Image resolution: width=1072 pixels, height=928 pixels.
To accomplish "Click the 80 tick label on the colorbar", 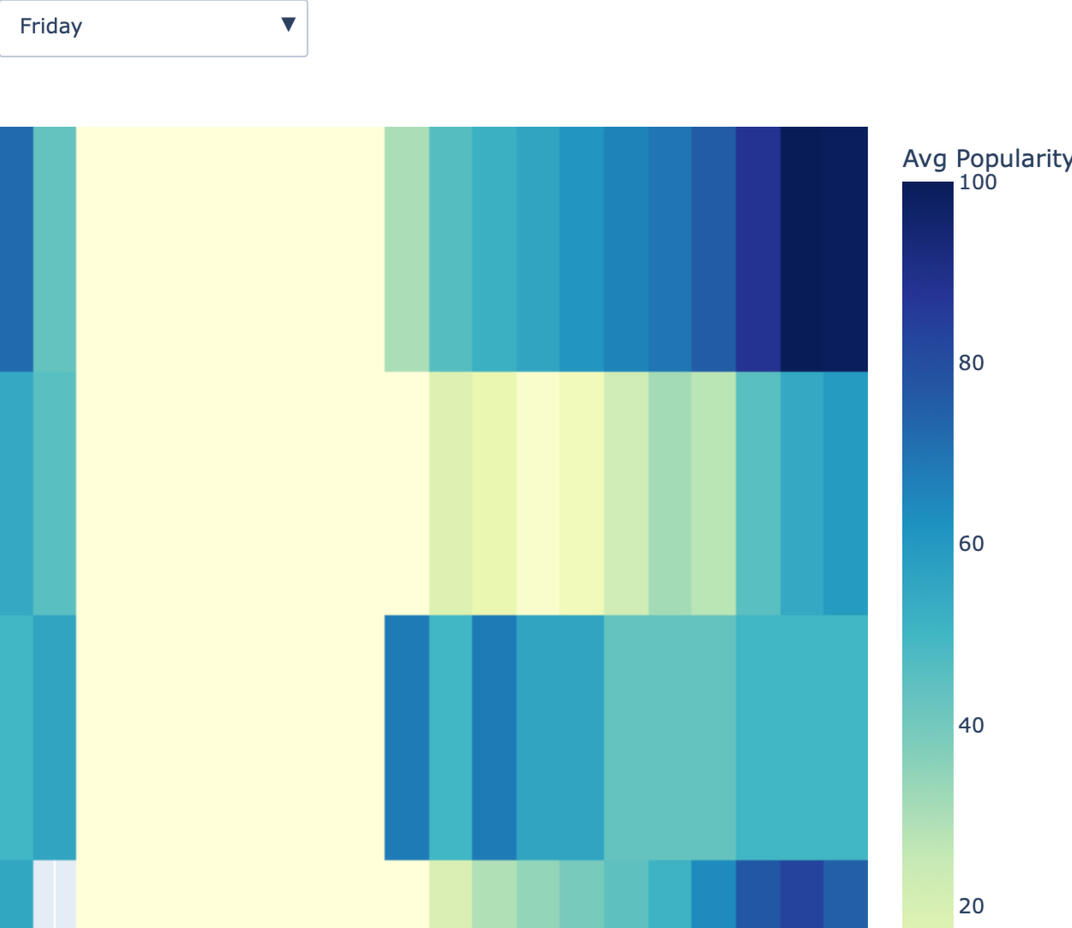I will [x=971, y=363].
